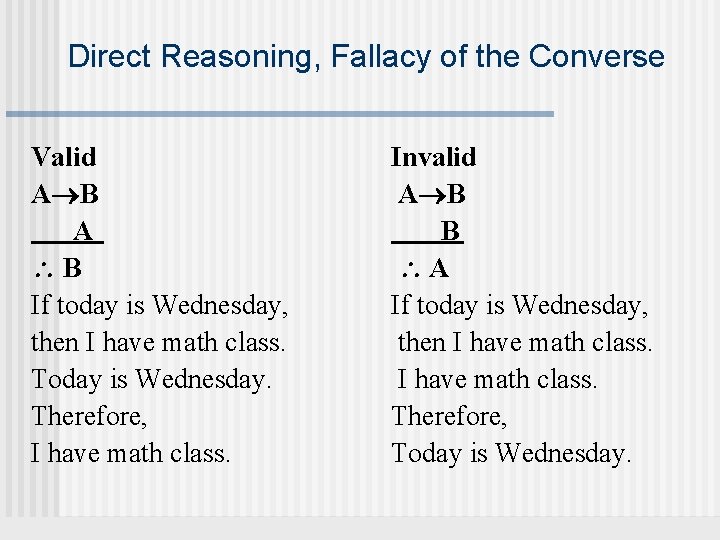720x540 pixels.
Task: Click 'If today is Wednesday,' in right column
Action: [519, 306]
